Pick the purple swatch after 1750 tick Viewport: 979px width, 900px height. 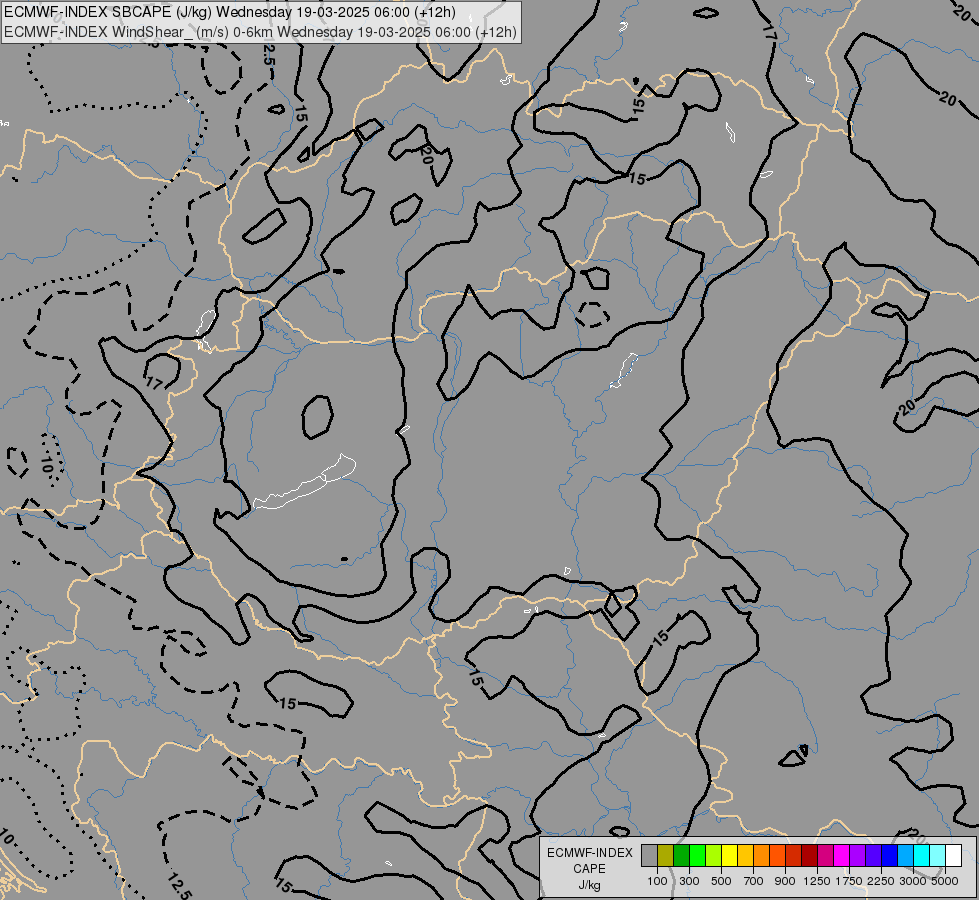point(857,855)
